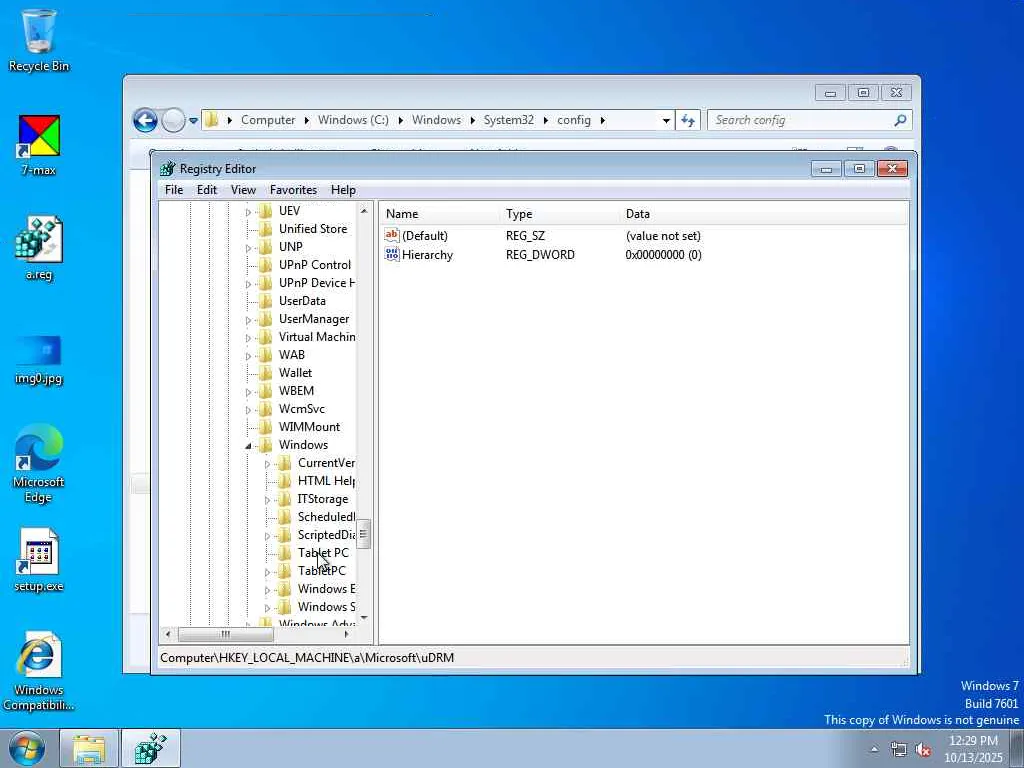
Task: Click the Windows Start orb
Action: (26, 748)
